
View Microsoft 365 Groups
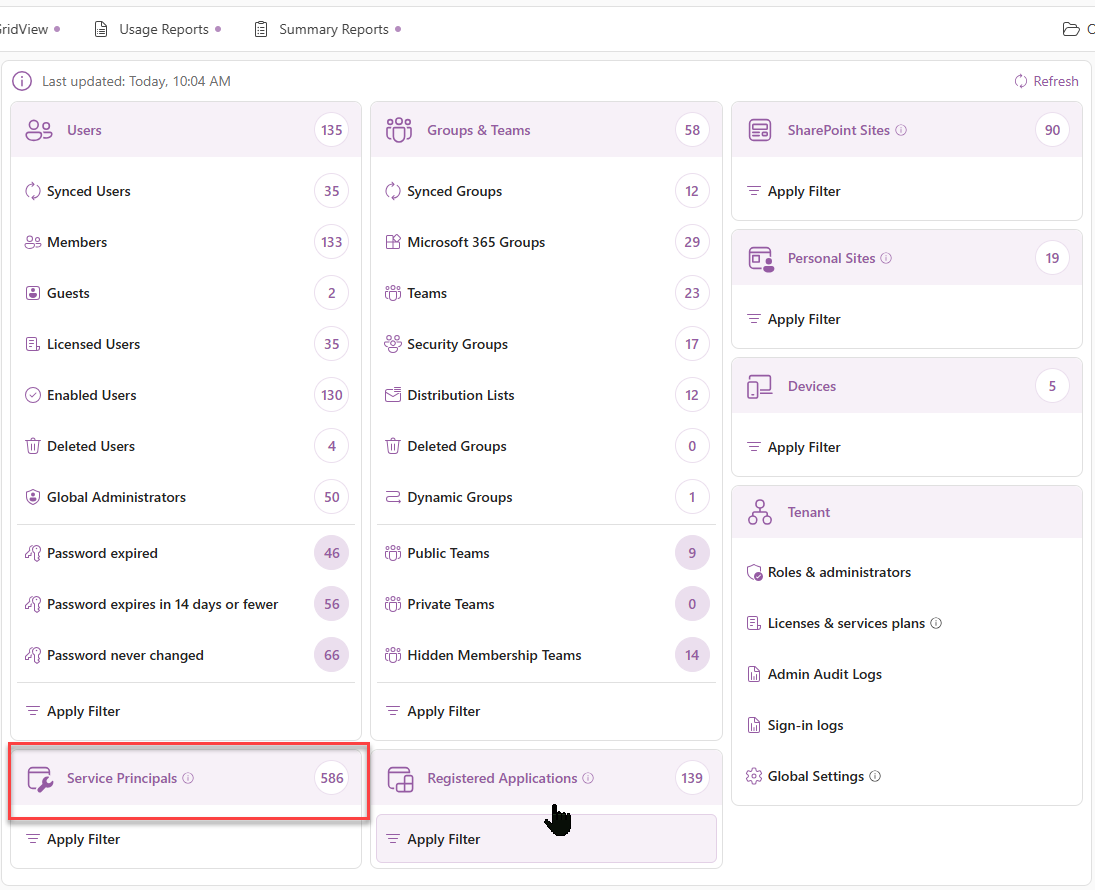(476, 242)
